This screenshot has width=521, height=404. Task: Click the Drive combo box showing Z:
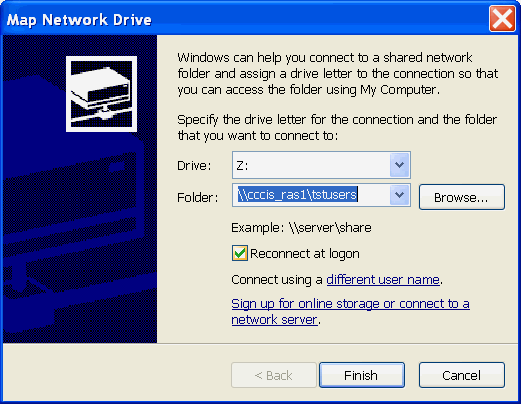click(321, 165)
